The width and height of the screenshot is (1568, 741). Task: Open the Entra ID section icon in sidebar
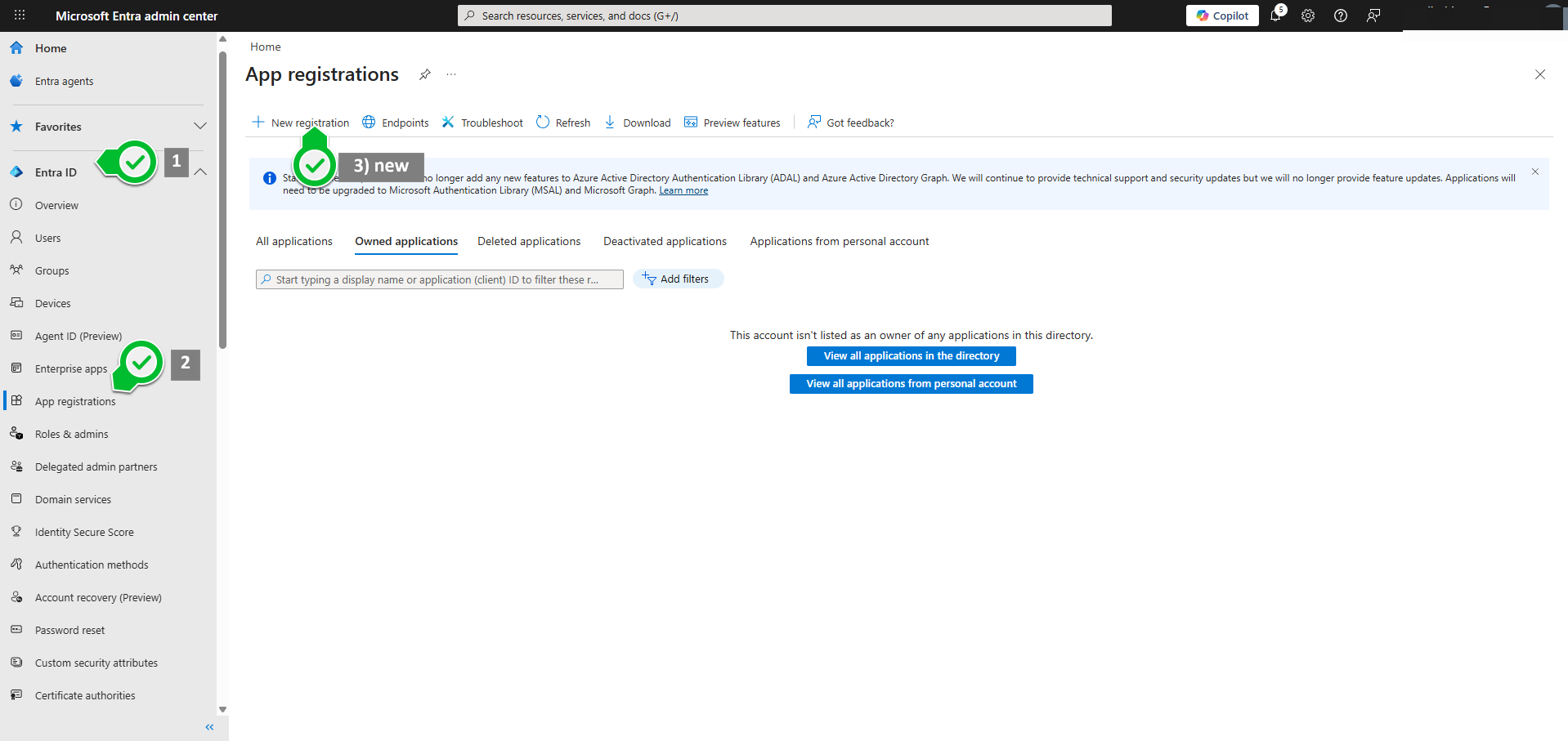(17, 172)
